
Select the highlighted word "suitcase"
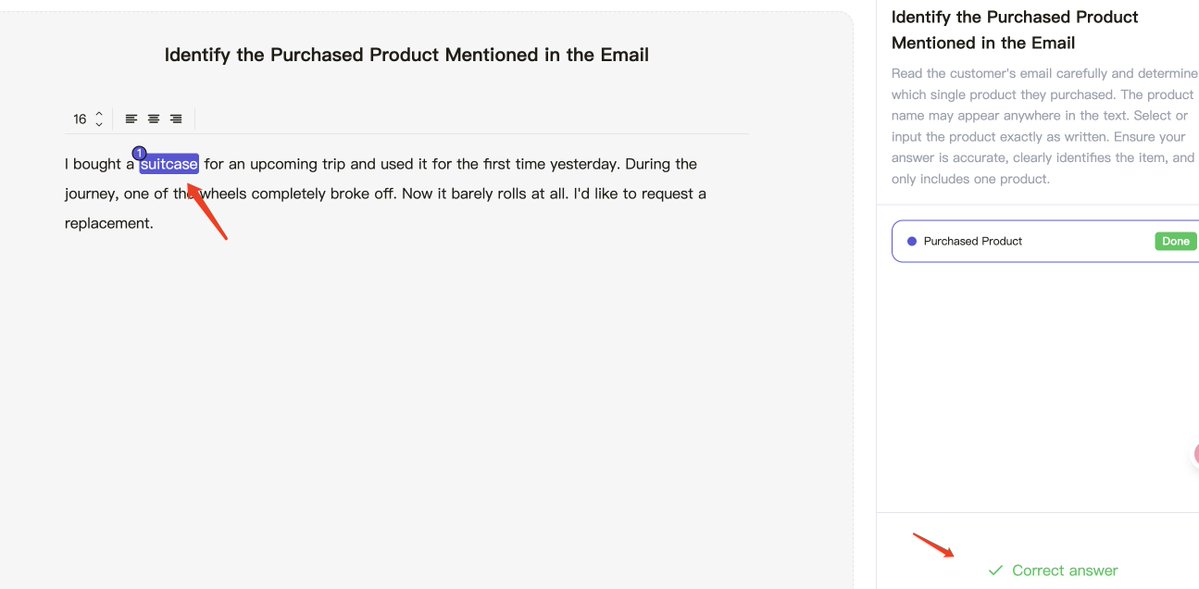click(169, 164)
